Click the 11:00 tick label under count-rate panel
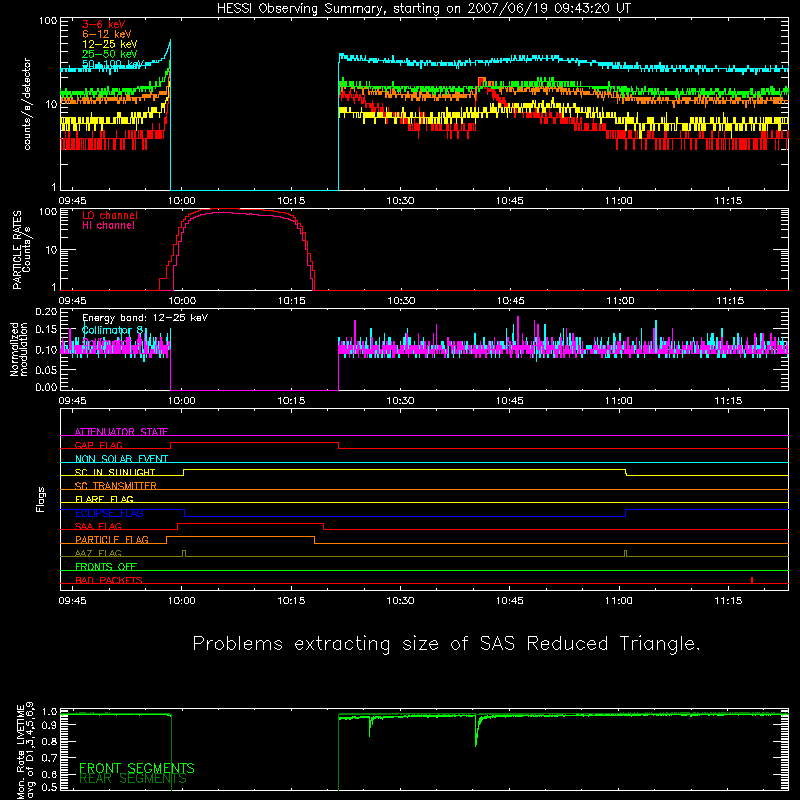Viewport: 800px width, 800px height. click(619, 201)
